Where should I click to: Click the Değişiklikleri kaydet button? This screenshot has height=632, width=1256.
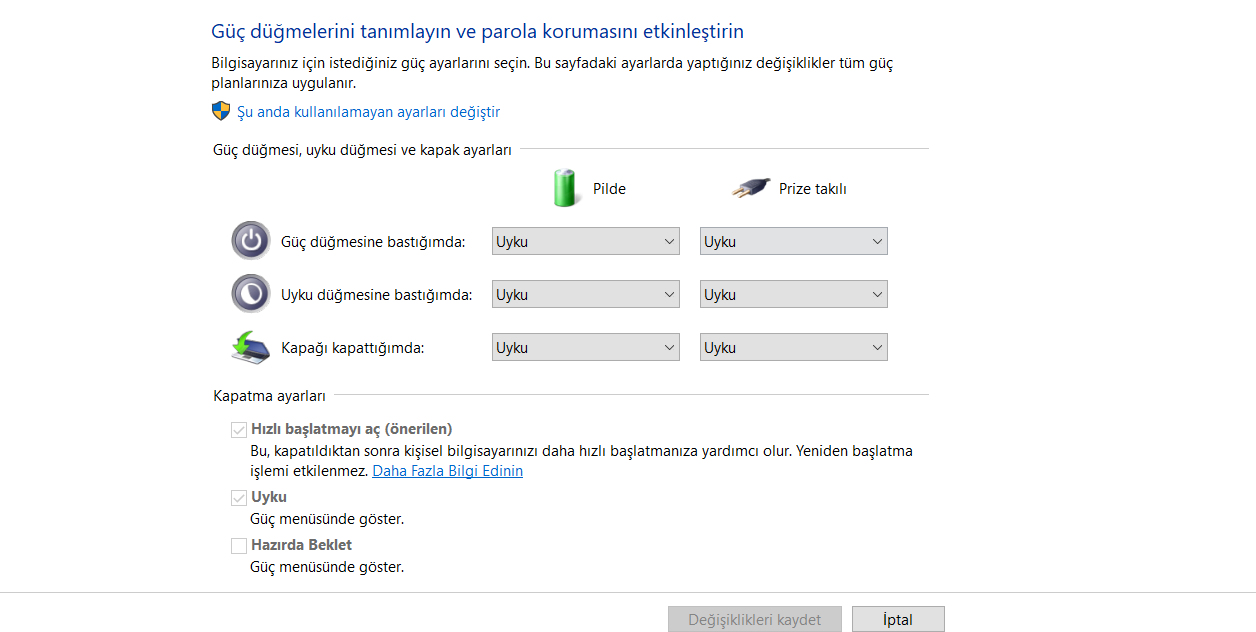(753, 618)
